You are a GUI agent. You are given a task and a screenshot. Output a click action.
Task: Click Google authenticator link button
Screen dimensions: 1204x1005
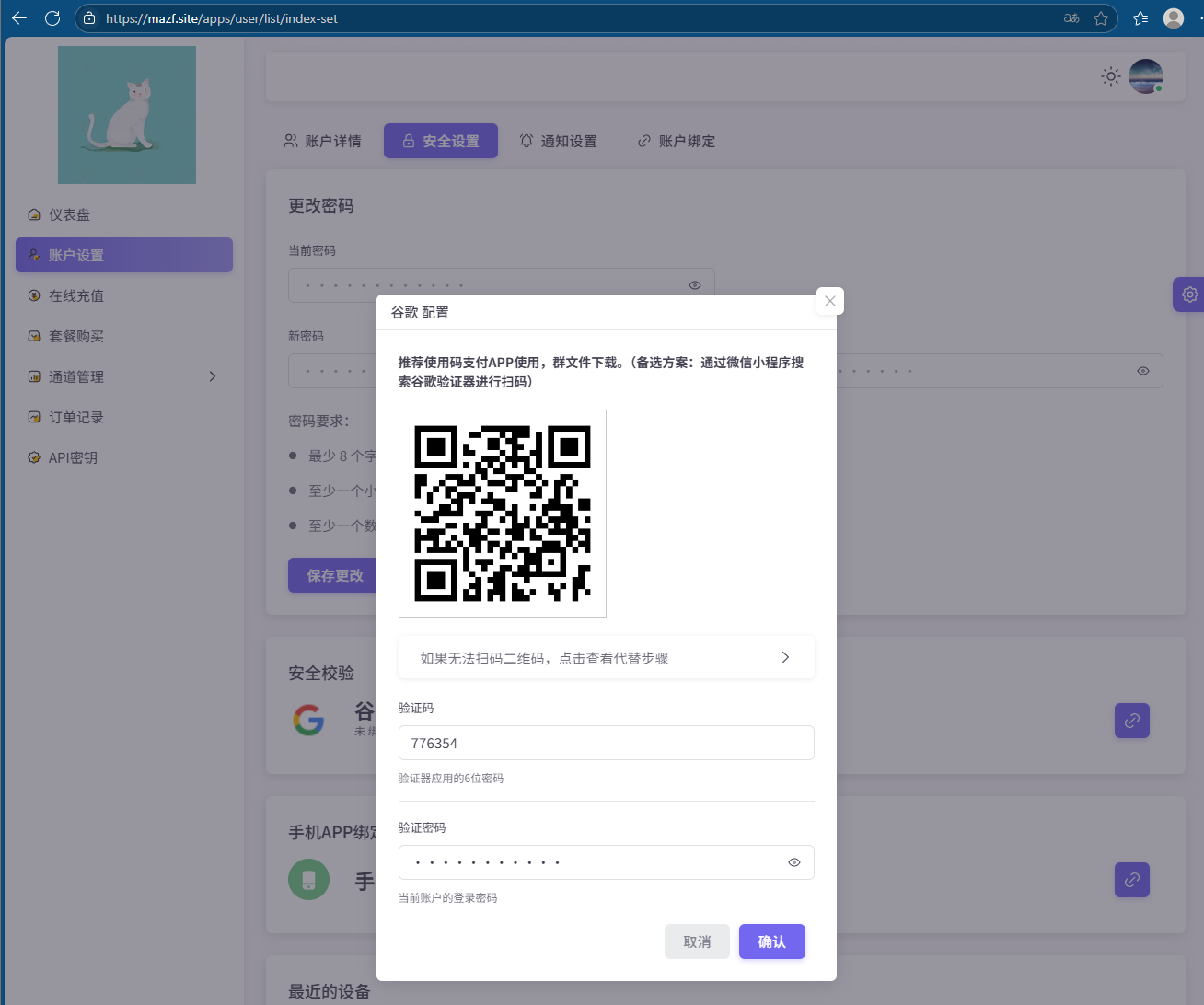(1132, 721)
